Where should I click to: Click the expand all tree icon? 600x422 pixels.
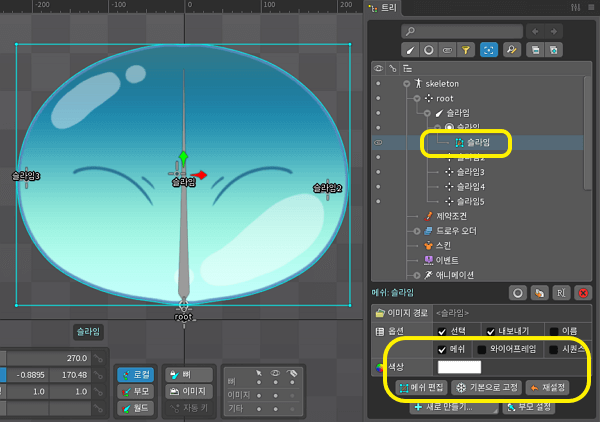[x=553, y=50]
